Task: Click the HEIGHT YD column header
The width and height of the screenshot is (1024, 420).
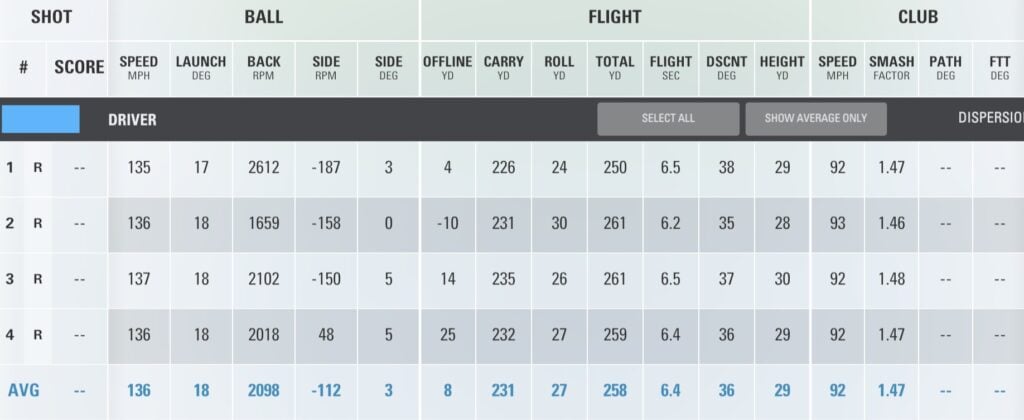Action: pos(782,67)
